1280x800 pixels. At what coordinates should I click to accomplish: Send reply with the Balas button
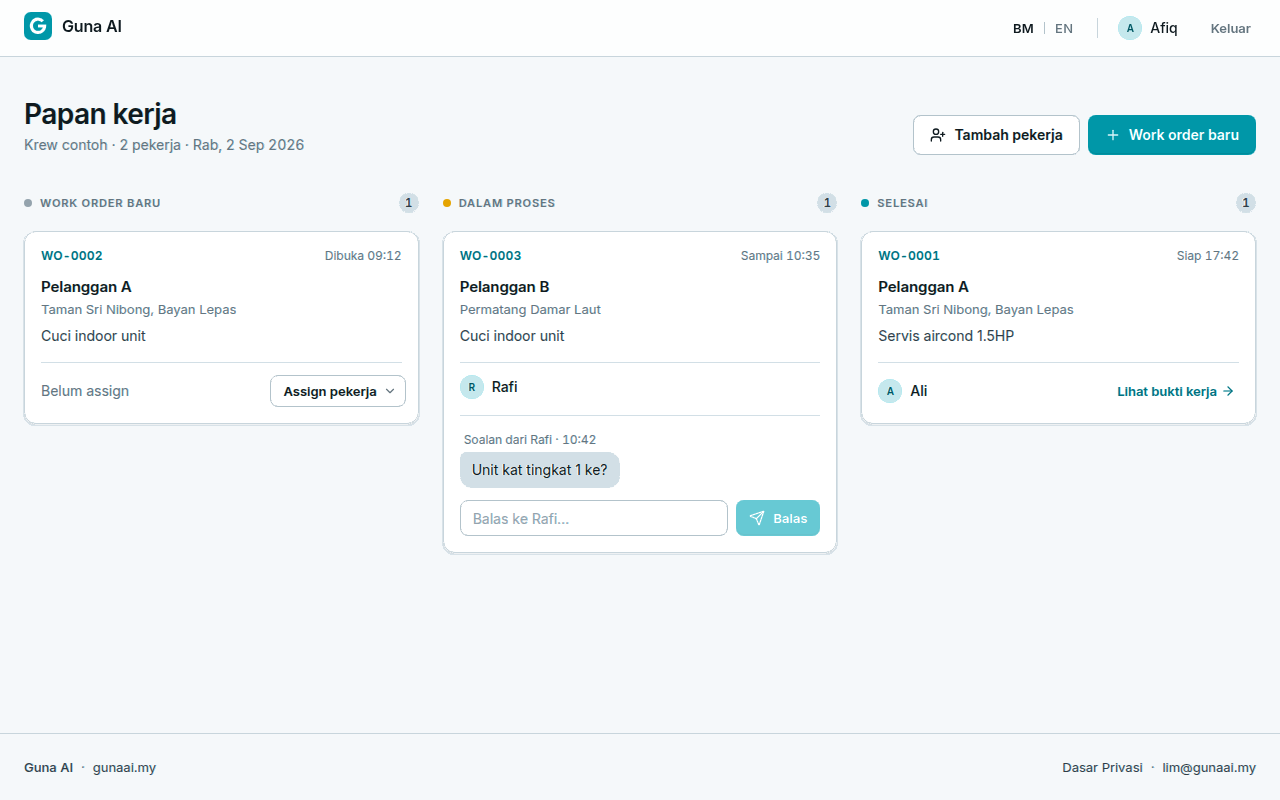click(778, 518)
